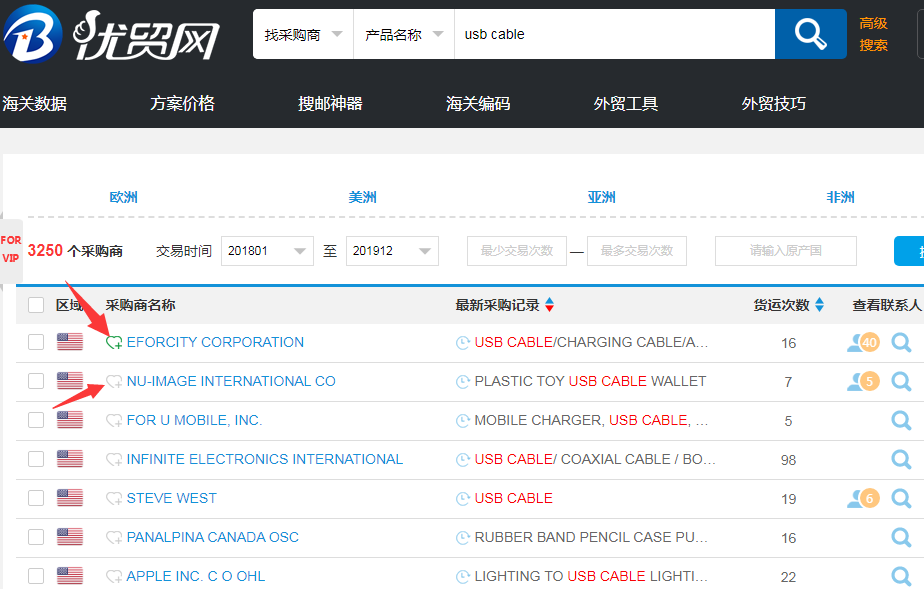Open EFORCITY CORPORATION buyer link

215,342
